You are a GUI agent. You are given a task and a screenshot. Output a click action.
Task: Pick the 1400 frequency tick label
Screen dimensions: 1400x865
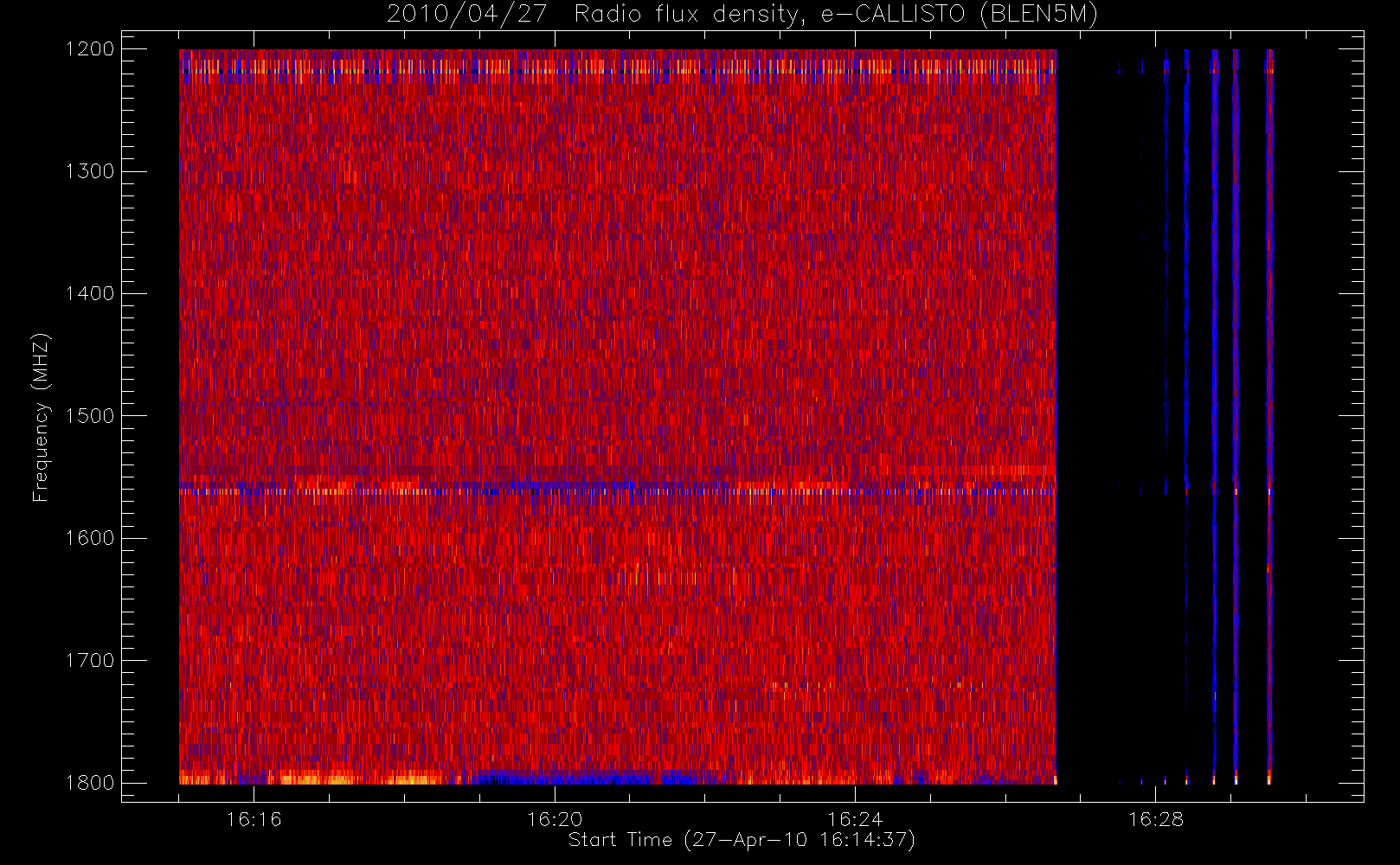click(90, 294)
